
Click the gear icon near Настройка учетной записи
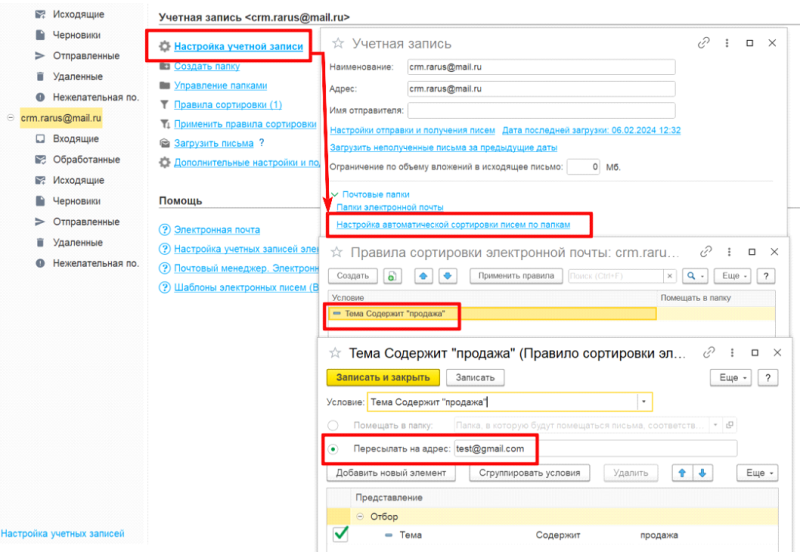tap(164, 46)
